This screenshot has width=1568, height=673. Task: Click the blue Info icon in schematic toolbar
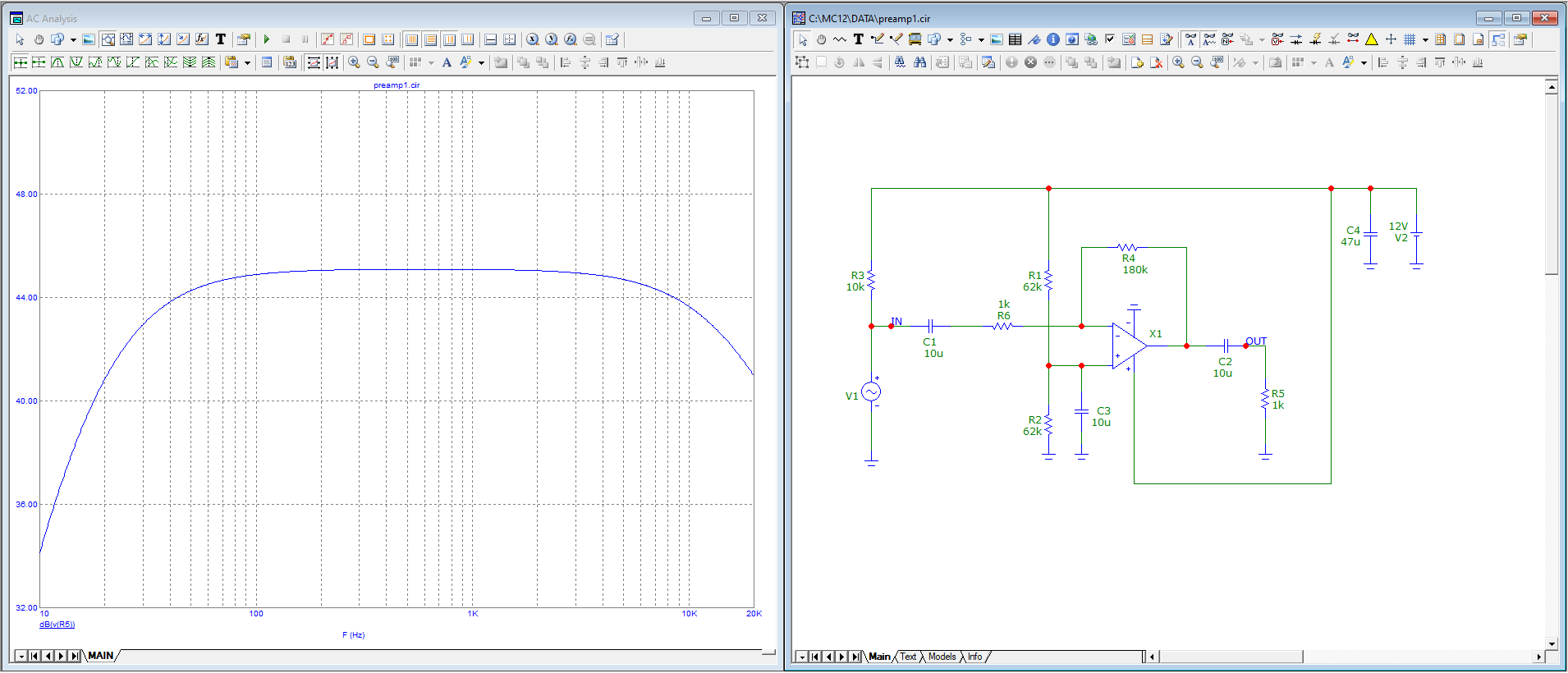[x=1052, y=39]
